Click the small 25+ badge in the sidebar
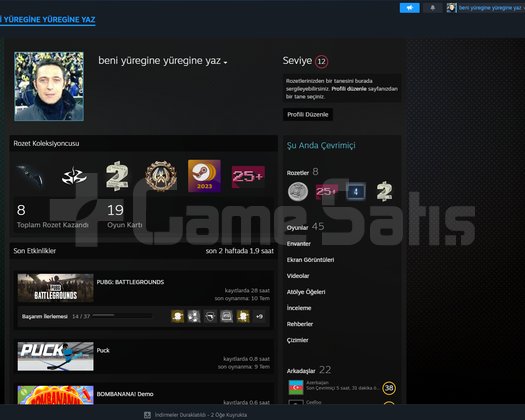The image size is (525, 420). coord(326,192)
